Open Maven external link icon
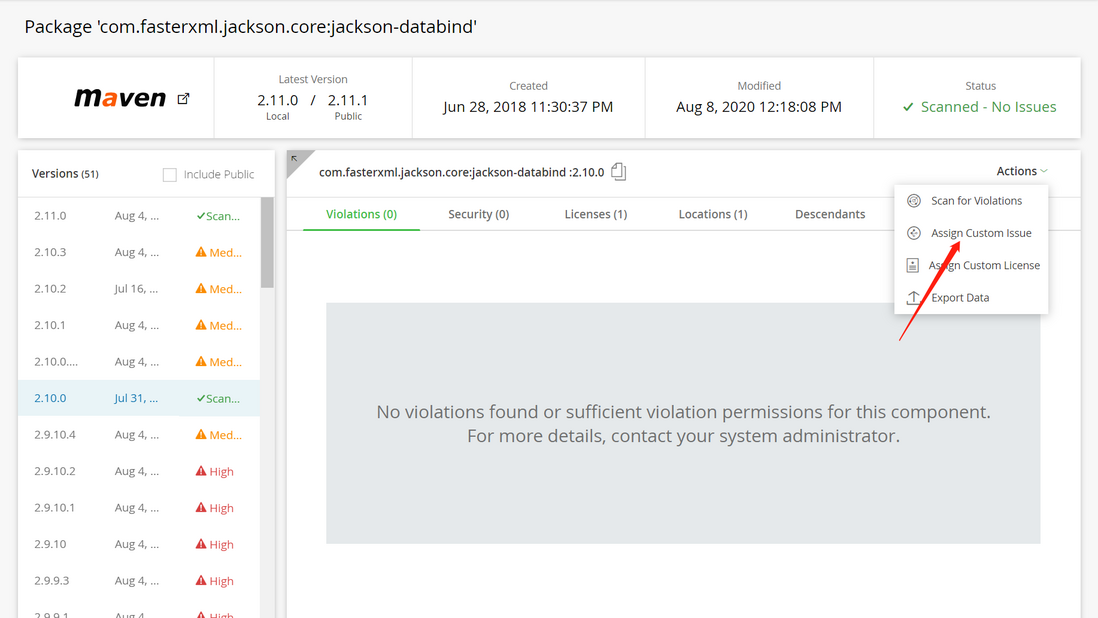1098x618 pixels. point(183,99)
